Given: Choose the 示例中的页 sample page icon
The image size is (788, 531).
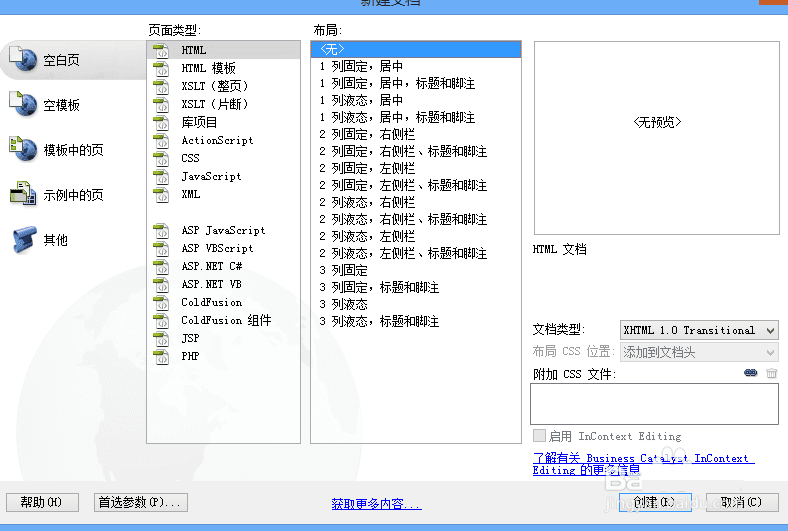Looking at the screenshot, I should 23,194.
